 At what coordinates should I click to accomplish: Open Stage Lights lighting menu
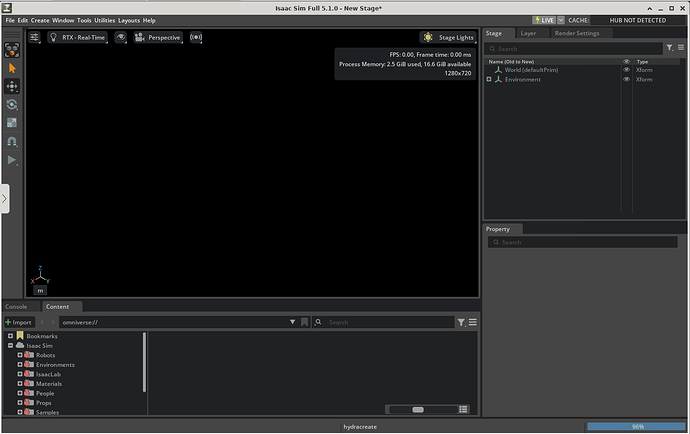448,37
